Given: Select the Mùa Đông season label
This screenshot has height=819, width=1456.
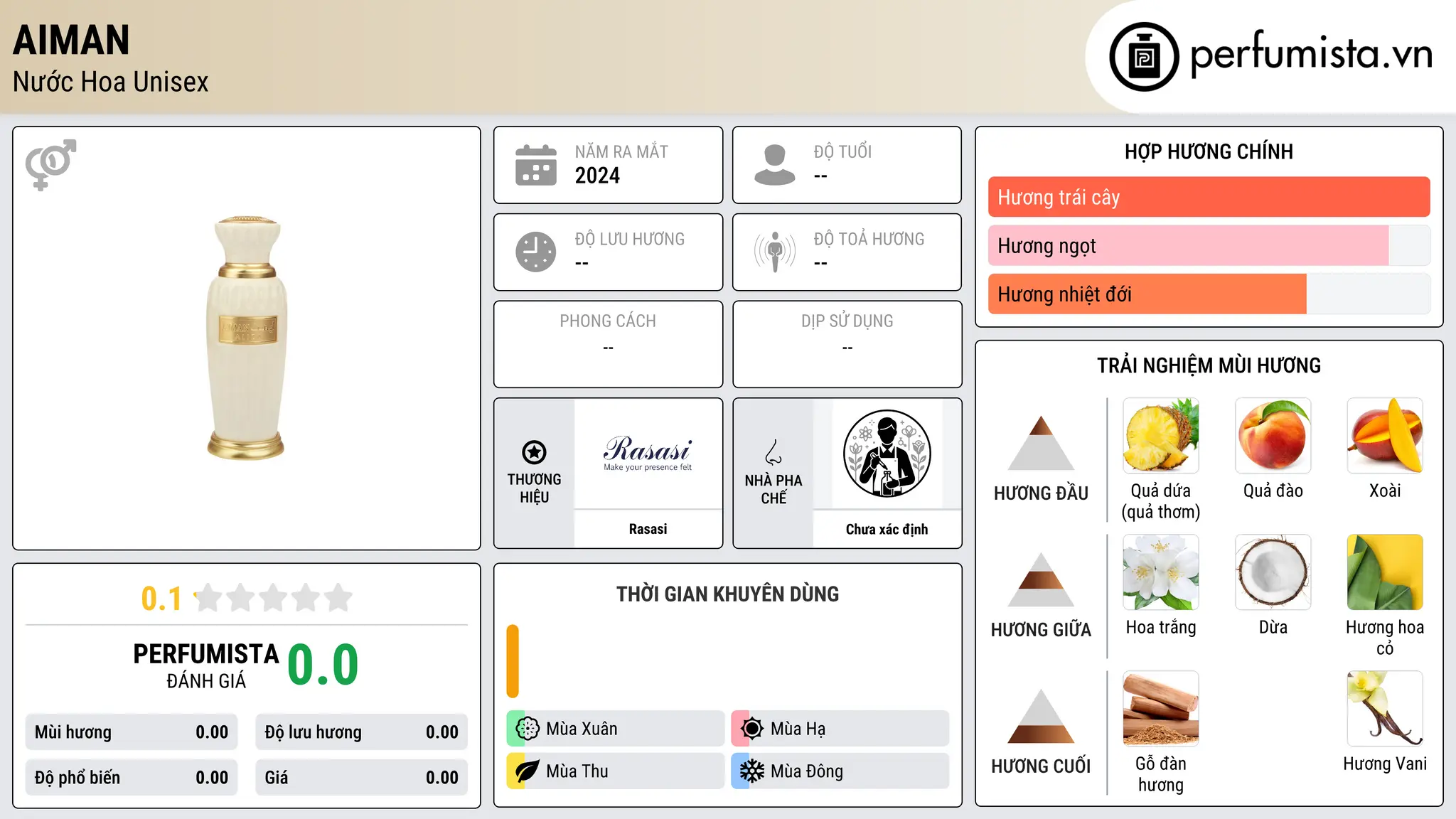Looking at the screenshot, I should (807, 771).
